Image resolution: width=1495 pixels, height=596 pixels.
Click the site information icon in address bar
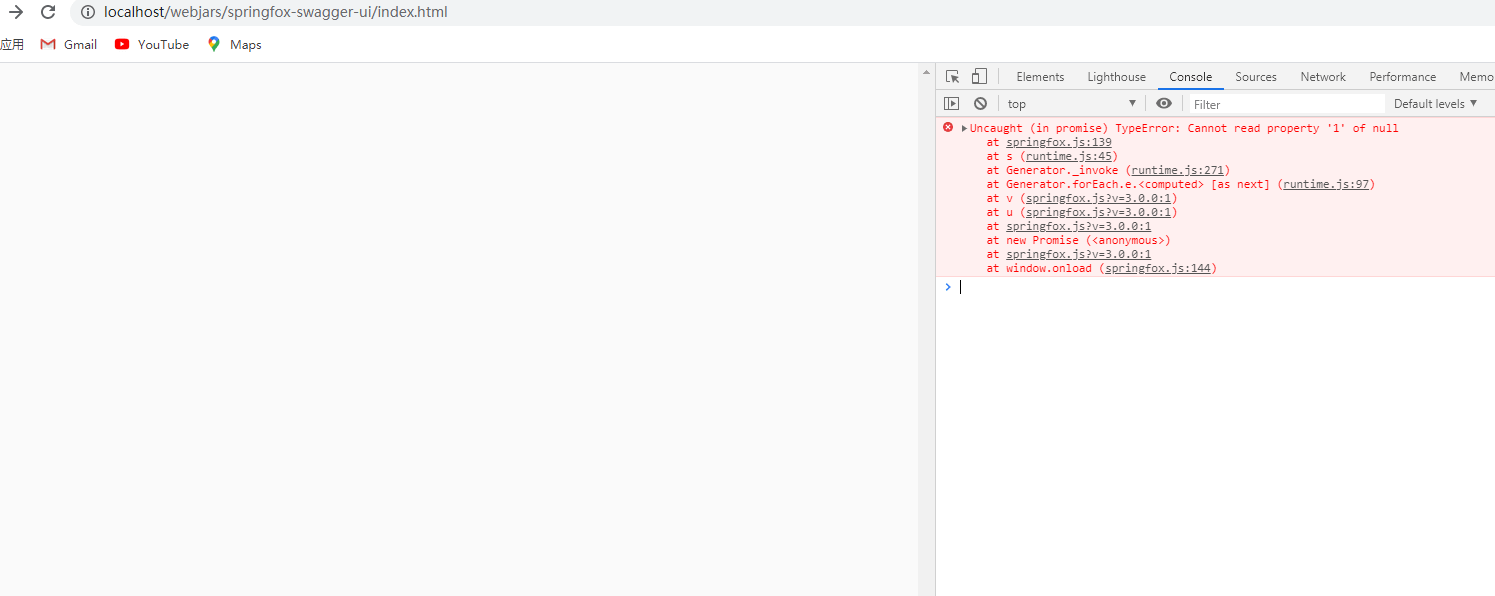(x=88, y=13)
